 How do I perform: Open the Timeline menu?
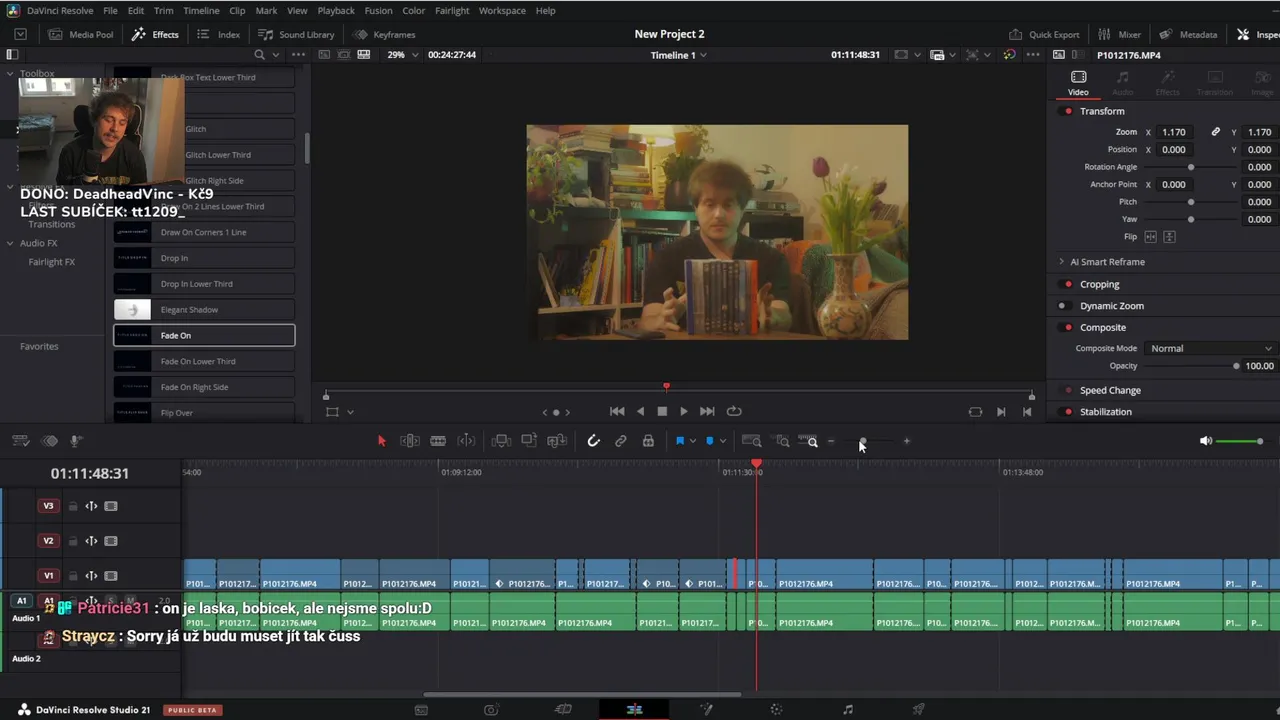tap(201, 10)
